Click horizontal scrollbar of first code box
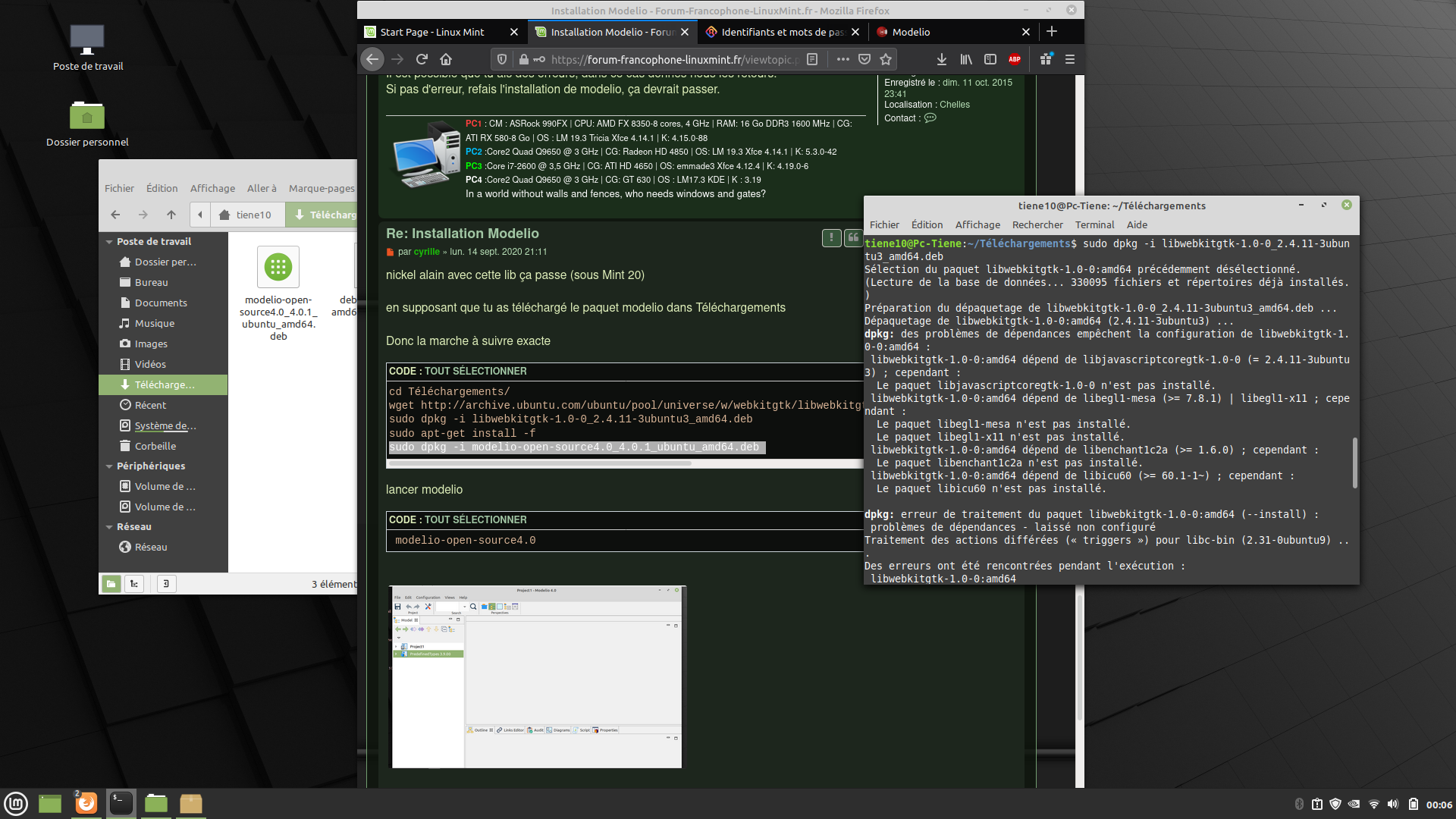 click(x=540, y=463)
